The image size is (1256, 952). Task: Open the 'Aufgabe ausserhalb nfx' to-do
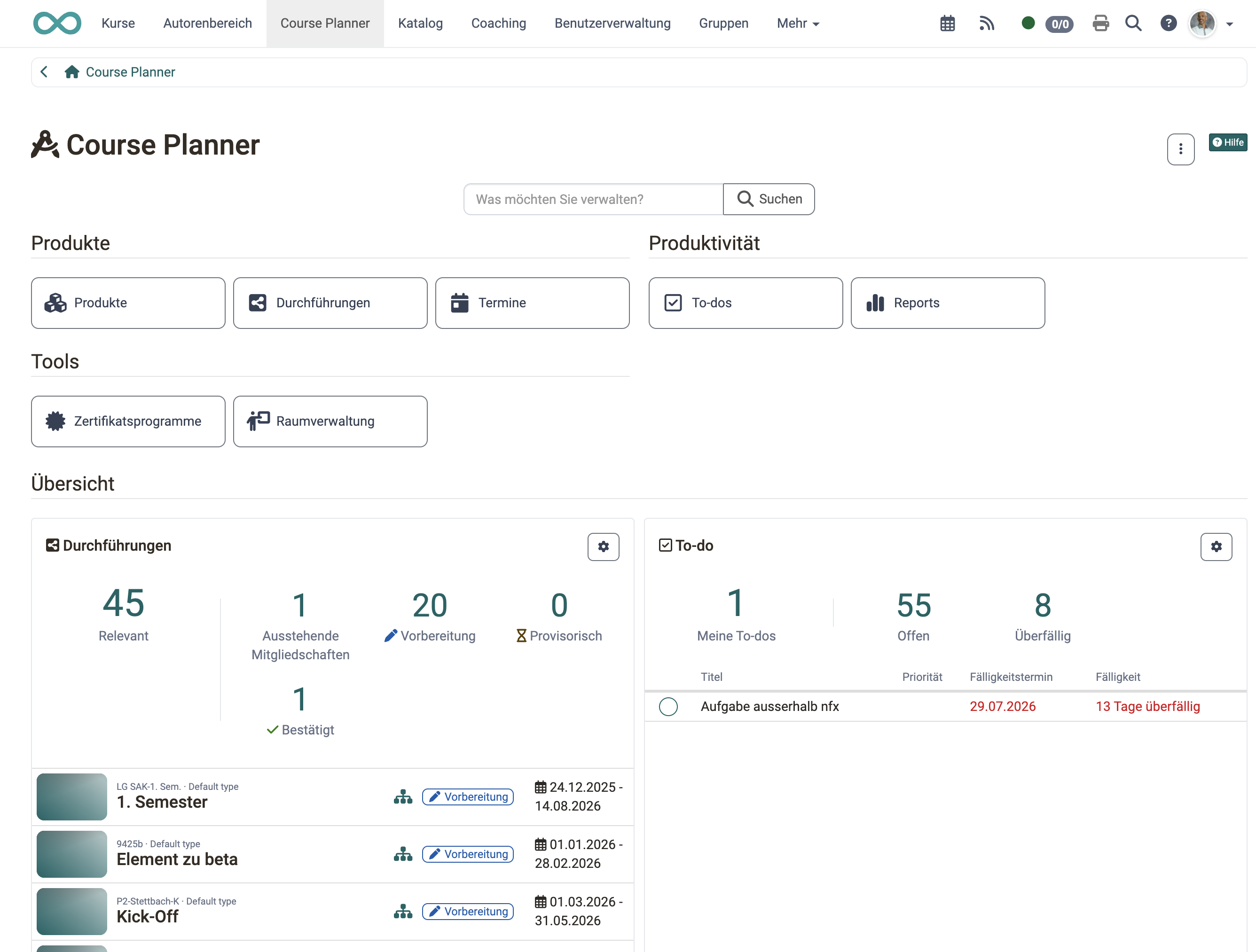click(769, 707)
